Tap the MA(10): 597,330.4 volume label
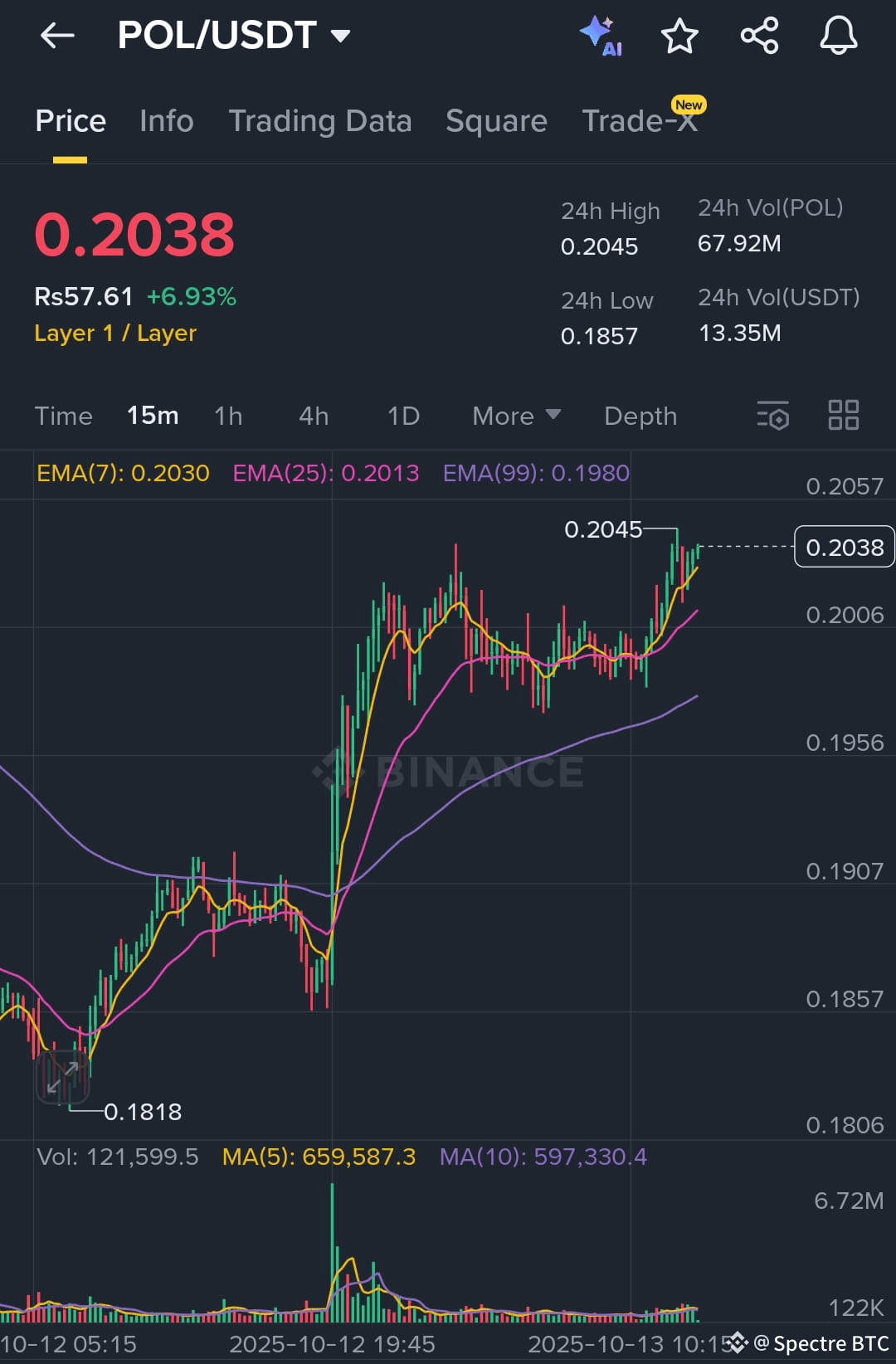The width and height of the screenshot is (896, 1364). (543, 1157)
